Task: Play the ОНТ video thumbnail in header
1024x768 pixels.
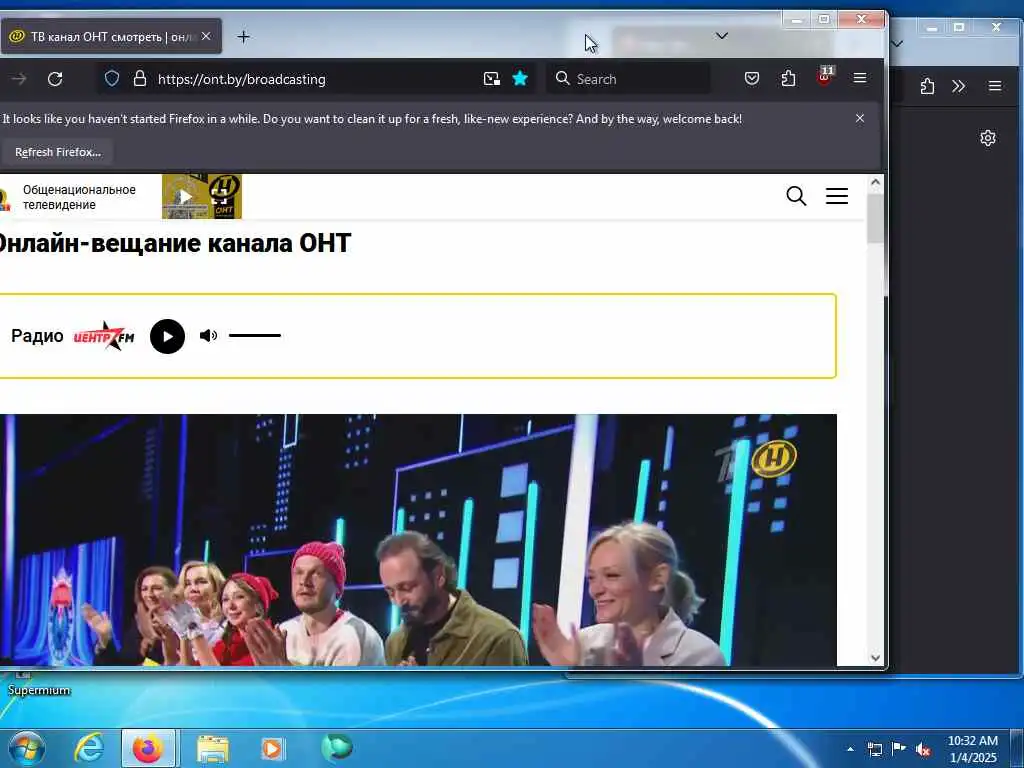Action: pyautogui.click(x=202, y=196)
